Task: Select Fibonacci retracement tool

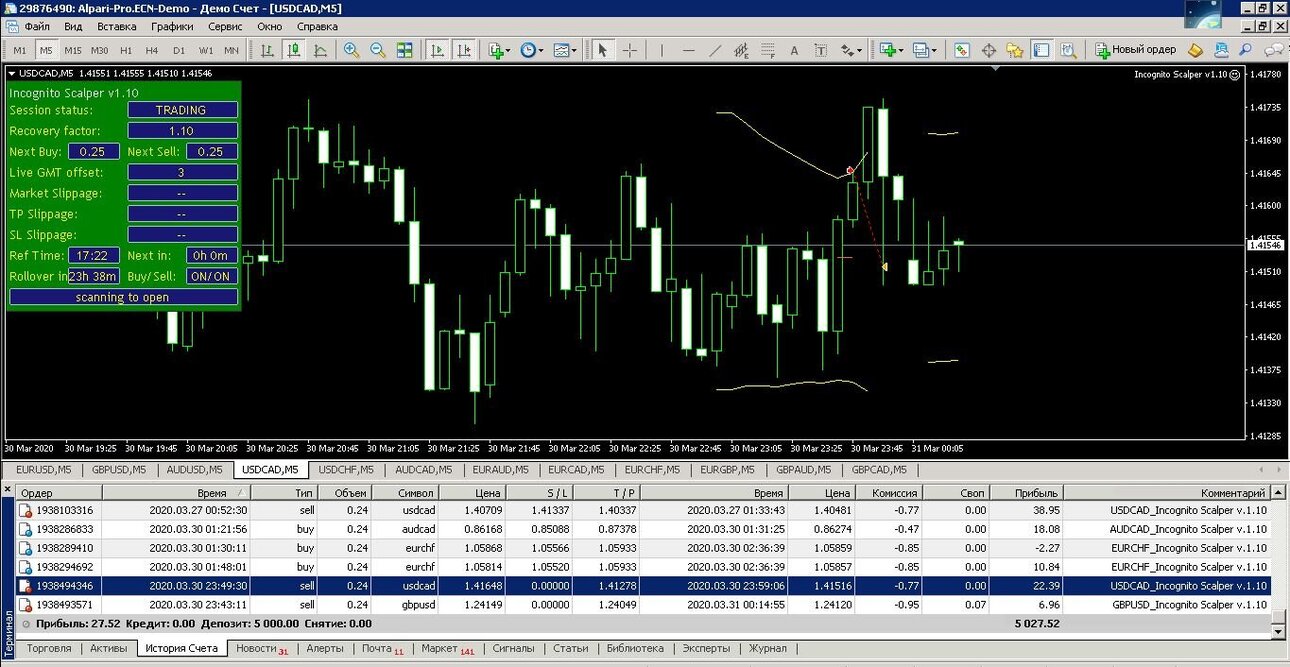Action: pyautogui.click(x=768, y=50)
